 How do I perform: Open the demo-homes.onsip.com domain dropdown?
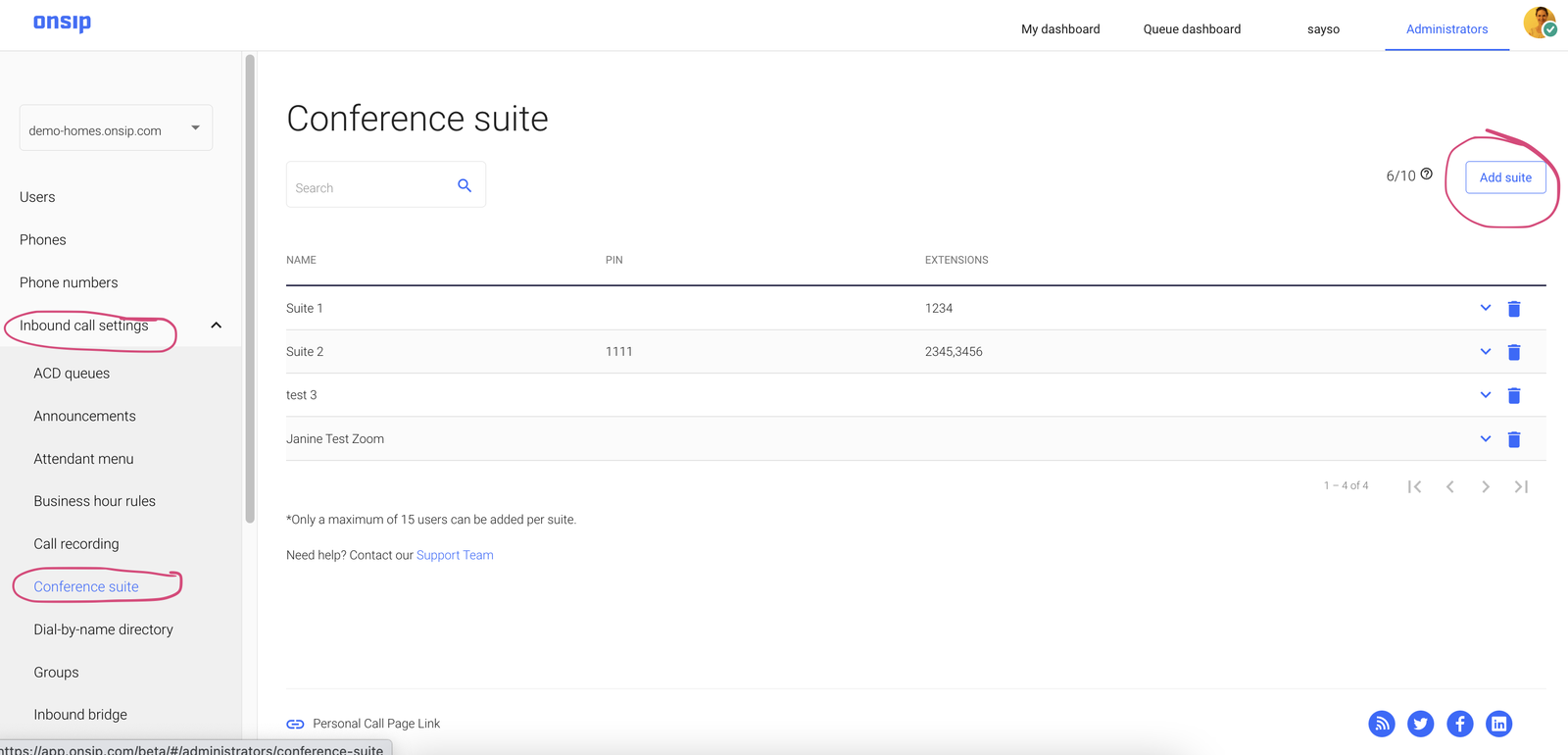pos(116,129)
